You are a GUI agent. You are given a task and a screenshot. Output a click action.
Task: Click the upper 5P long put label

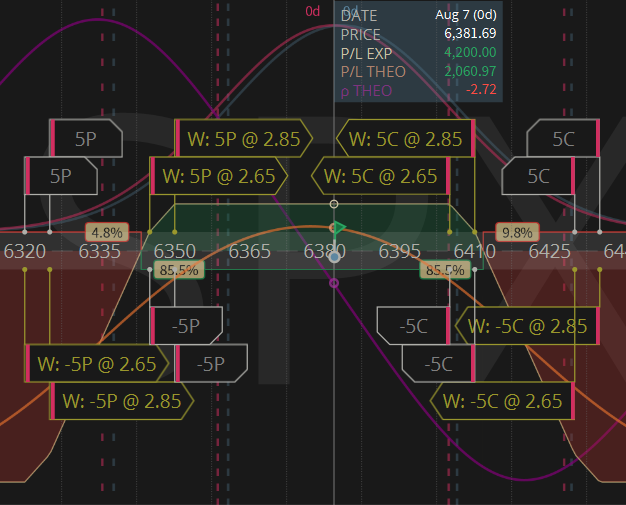coord(86,139)
